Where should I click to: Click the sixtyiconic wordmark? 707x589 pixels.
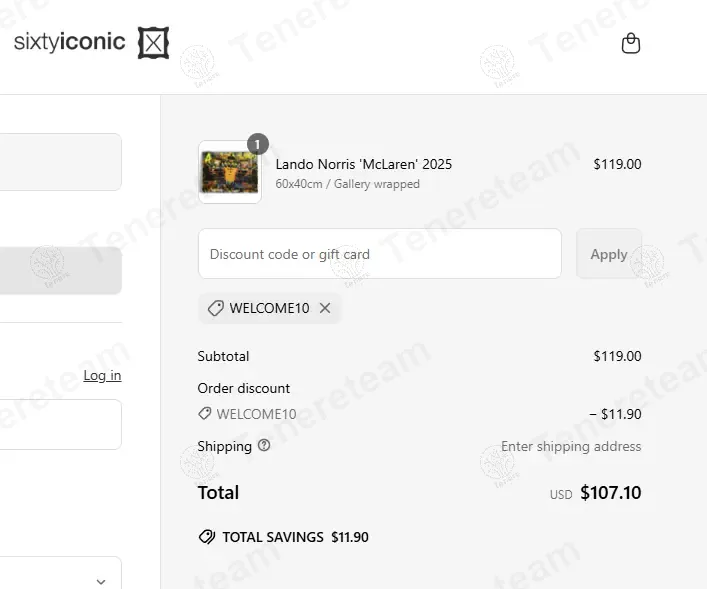(70, 42)
